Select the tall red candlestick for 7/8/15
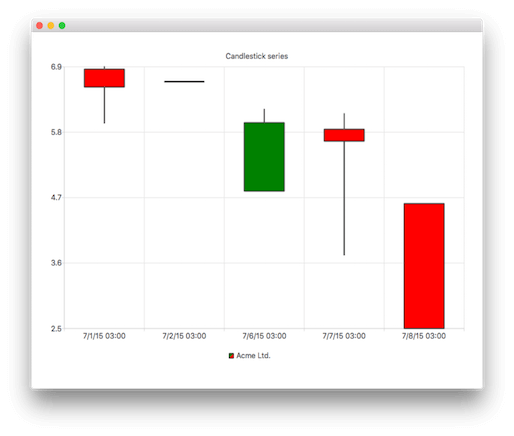Viewport: 514px width, 436px height. (x=424, y=266)
